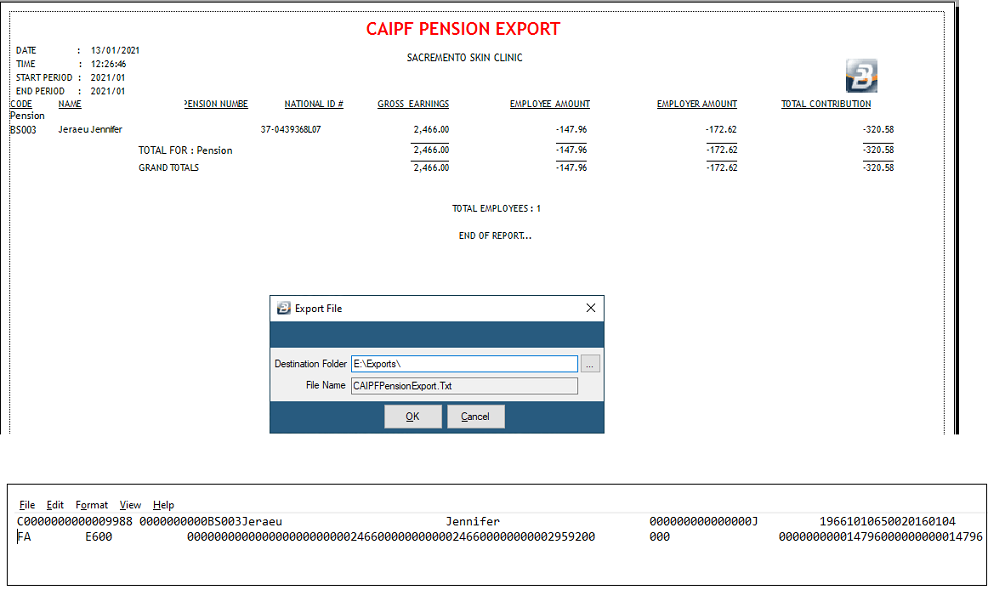This screenshot has width=988, height=590.
Task: Click END OF REPORT text
Action: pos(495,236)
